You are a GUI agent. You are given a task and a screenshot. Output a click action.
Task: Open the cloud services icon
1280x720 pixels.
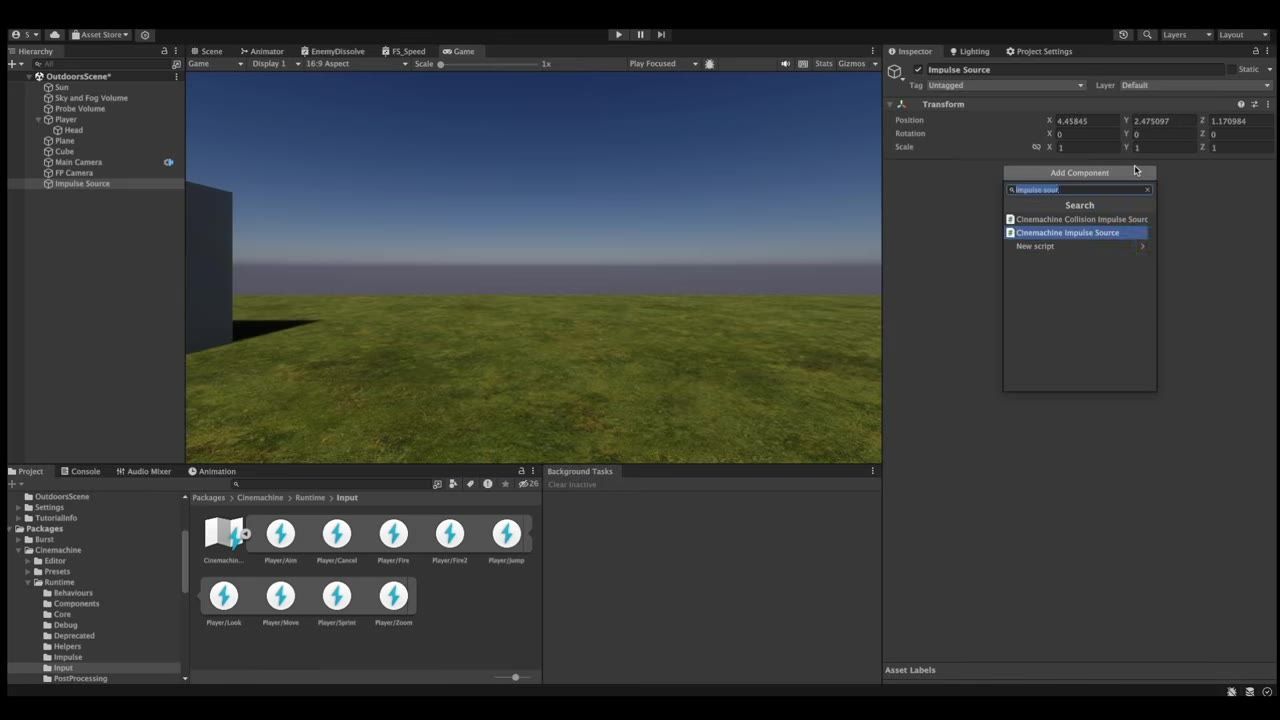(55, 34)
